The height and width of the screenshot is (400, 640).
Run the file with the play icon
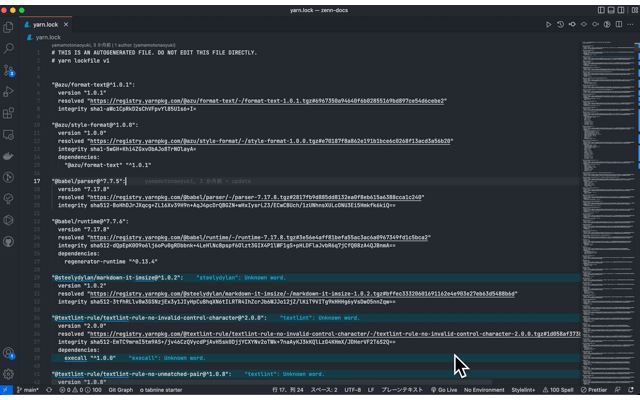coord(549,24)
